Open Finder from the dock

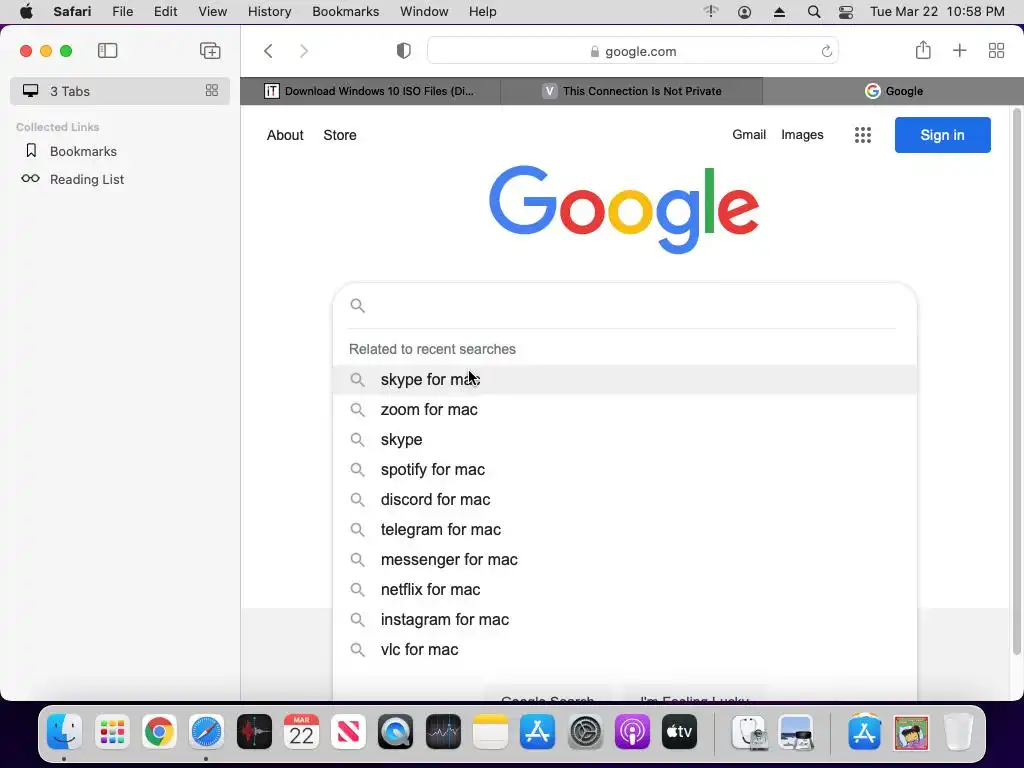[64, 732]
